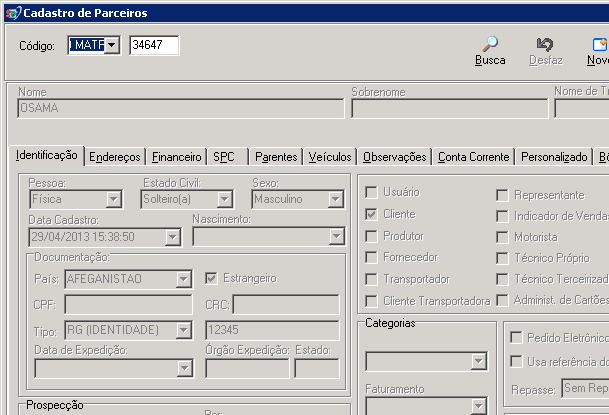Open the Conta Corrente tab
The width and height of the screenshot is (609, 415).
pos(473,157)
